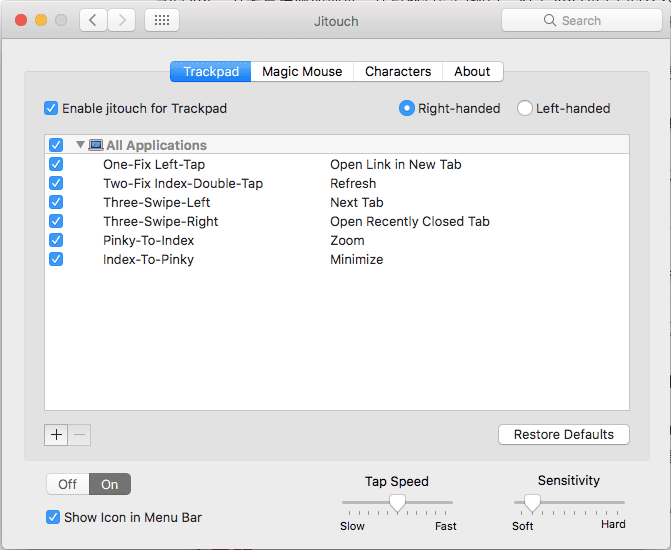Click Open Recently Closed Tab action
671x550 pixels.
point(410,222)
